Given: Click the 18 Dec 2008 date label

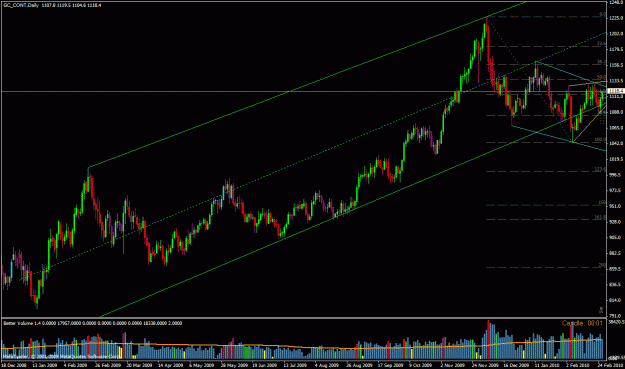Looking at the screenshot, I should (x=14, y=365).
